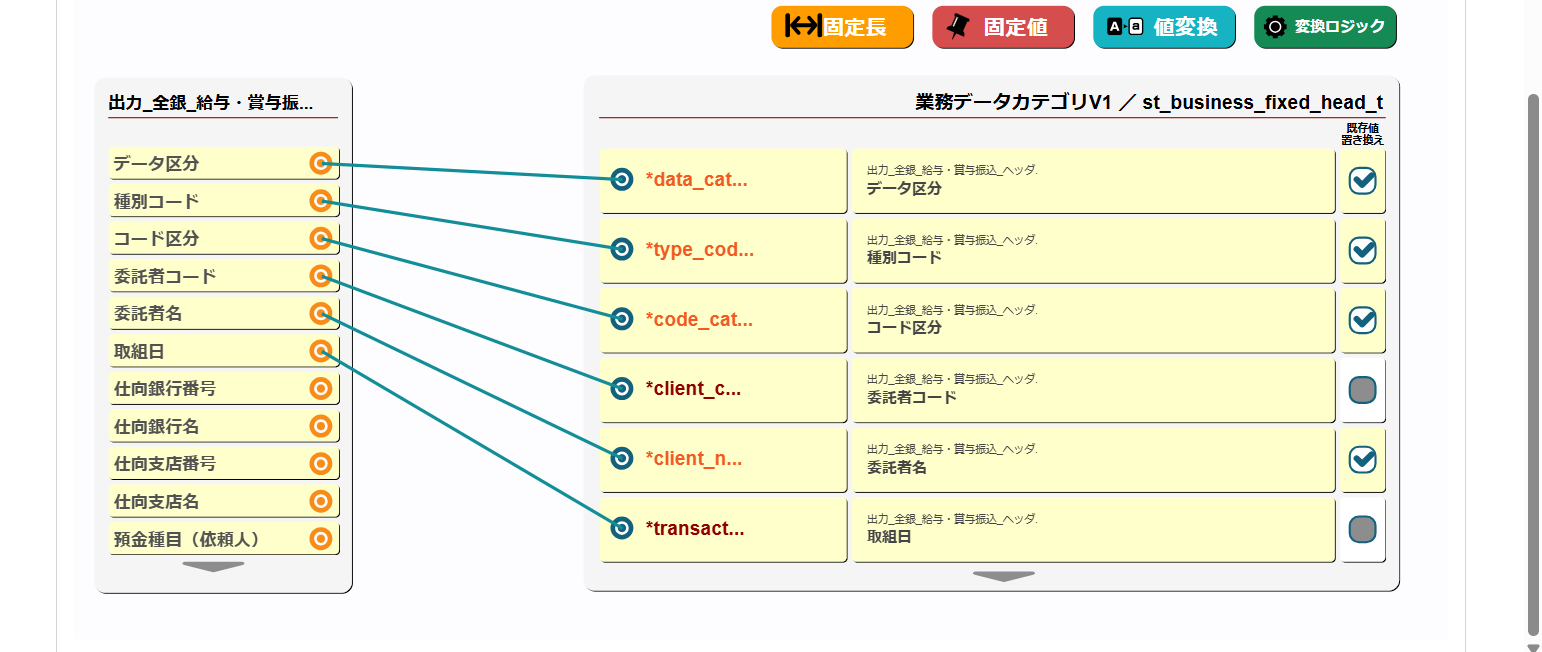The height and width of the screenshot is (652, 1542).
Task: Enable the overwrite checkbox for 取組日 row
Action: [1362, 528]
